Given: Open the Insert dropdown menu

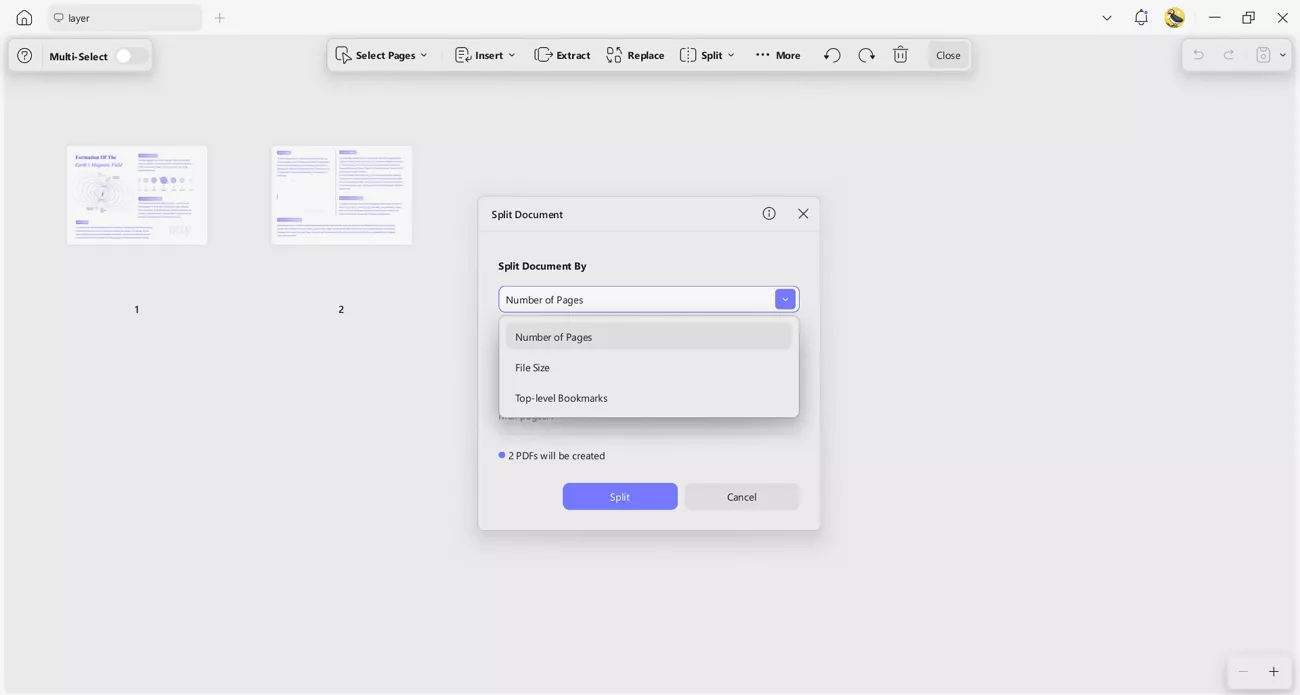Looking at the screenshot, I should [485, 55].
